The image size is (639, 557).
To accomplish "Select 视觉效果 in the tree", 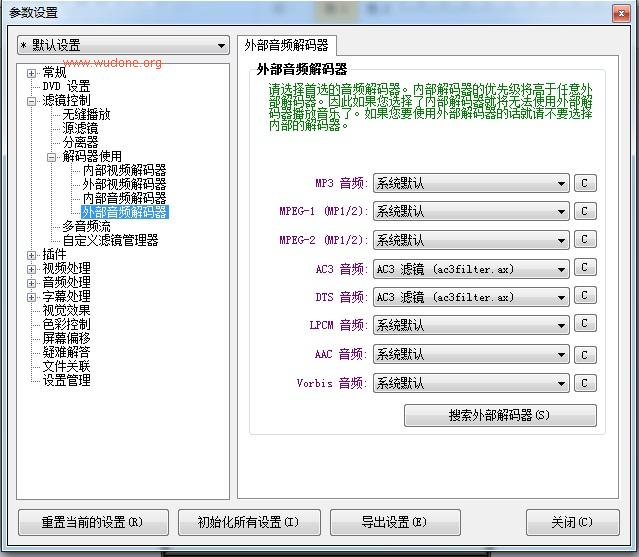I will (66, 310).
